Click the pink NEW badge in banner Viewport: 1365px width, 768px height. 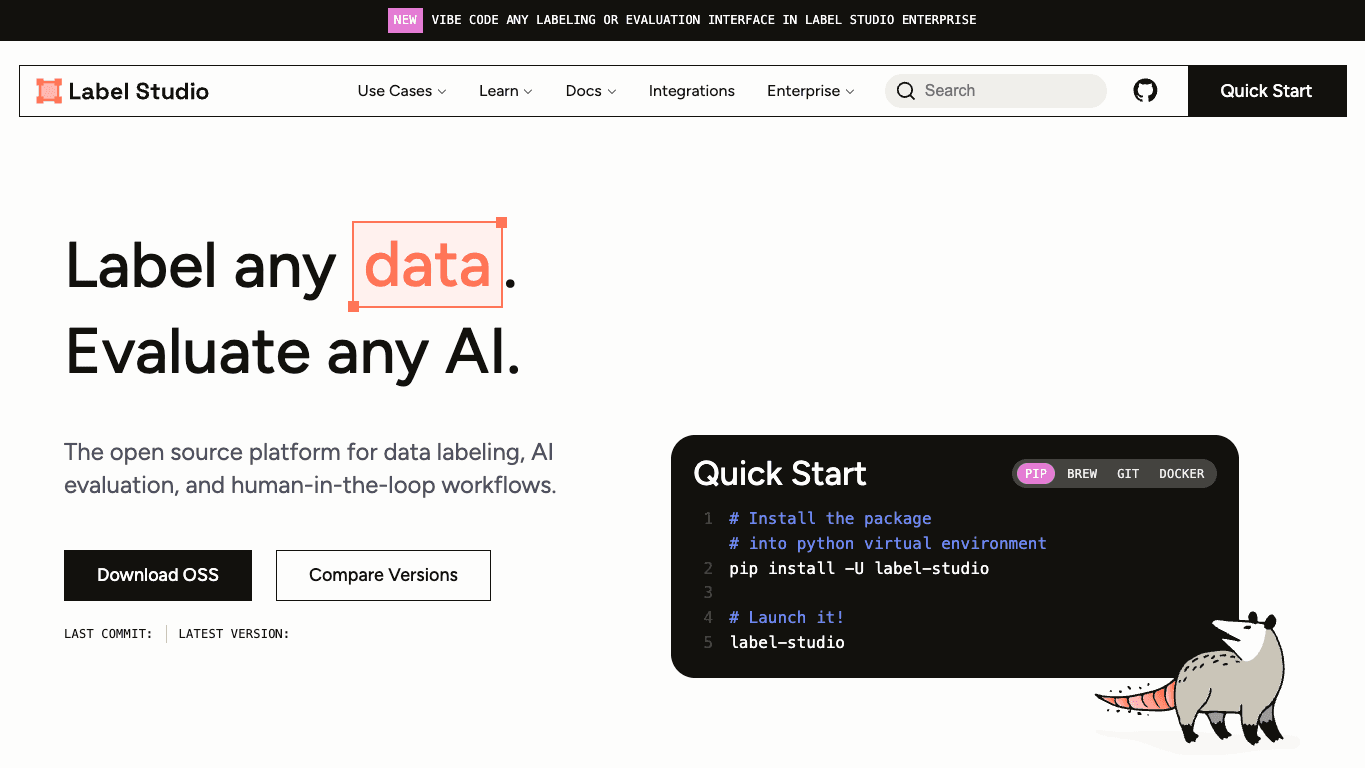coord(405,20)
